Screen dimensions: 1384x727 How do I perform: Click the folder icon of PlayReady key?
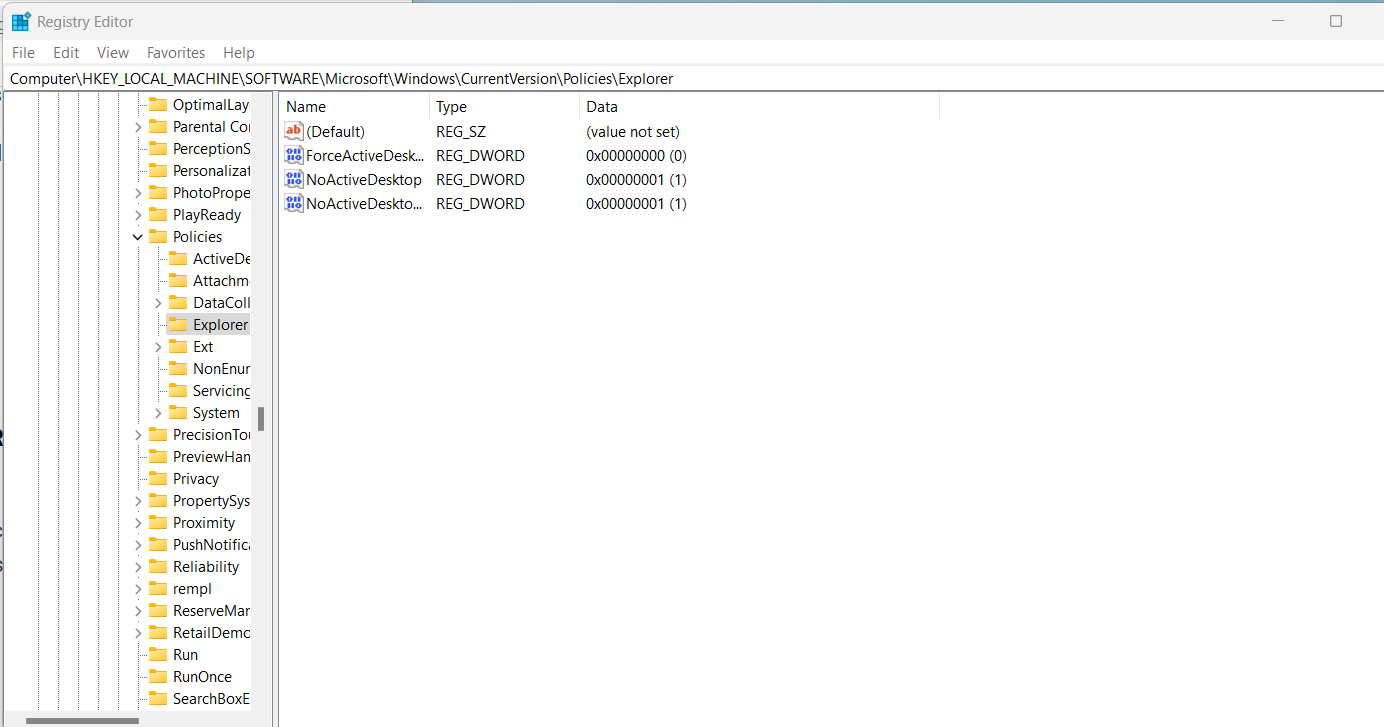coord(158,214)
